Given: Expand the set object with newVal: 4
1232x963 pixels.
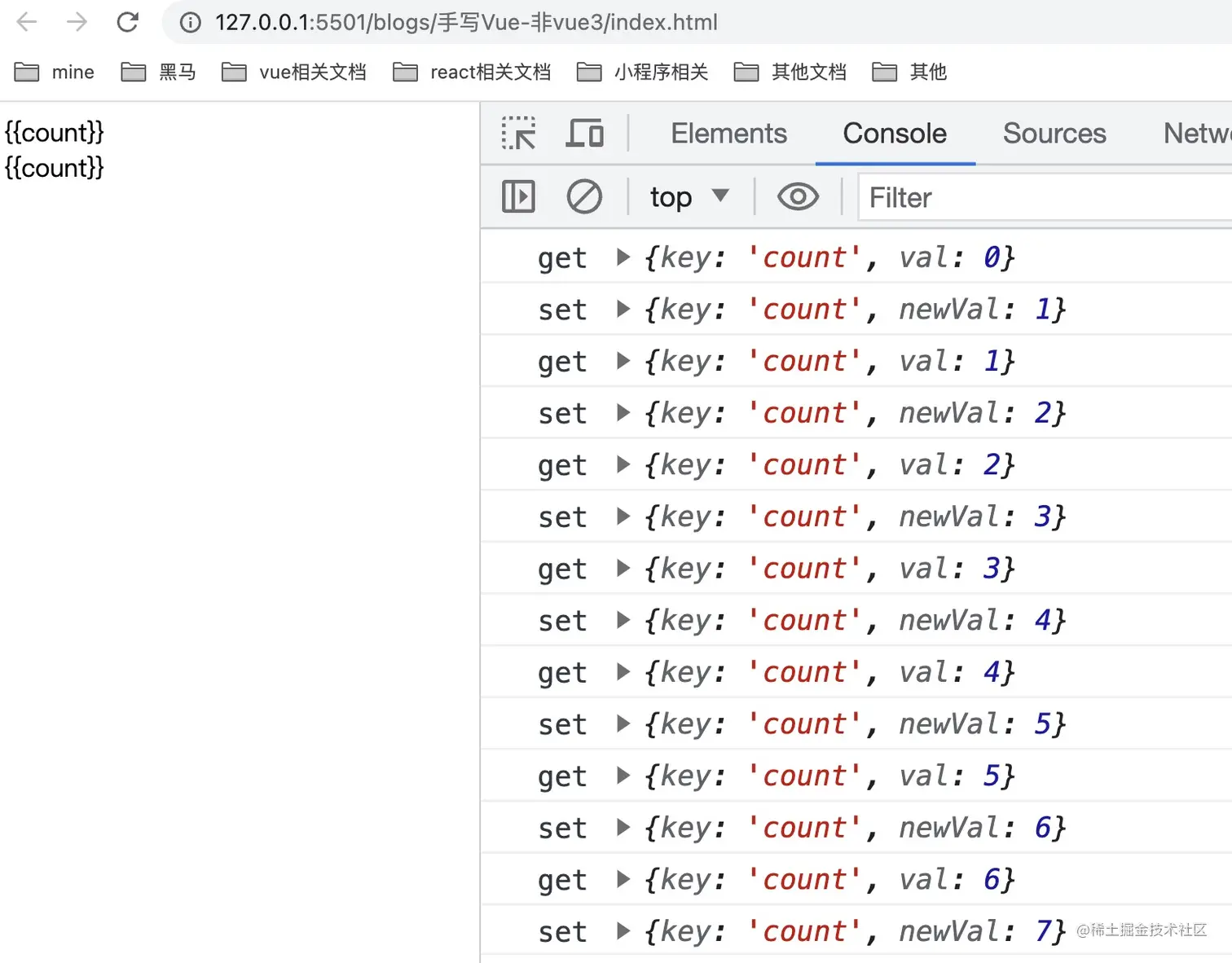Looking at the screenshot, I should tap(623, 621).
